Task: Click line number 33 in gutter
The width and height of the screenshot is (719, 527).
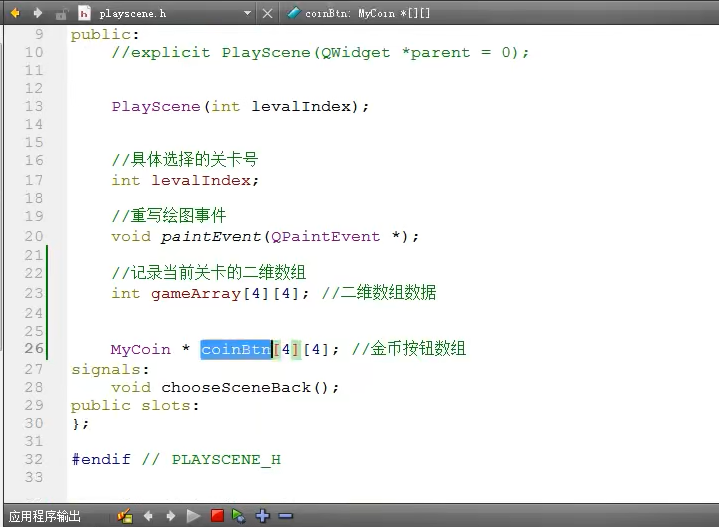Action: [34, 477]
